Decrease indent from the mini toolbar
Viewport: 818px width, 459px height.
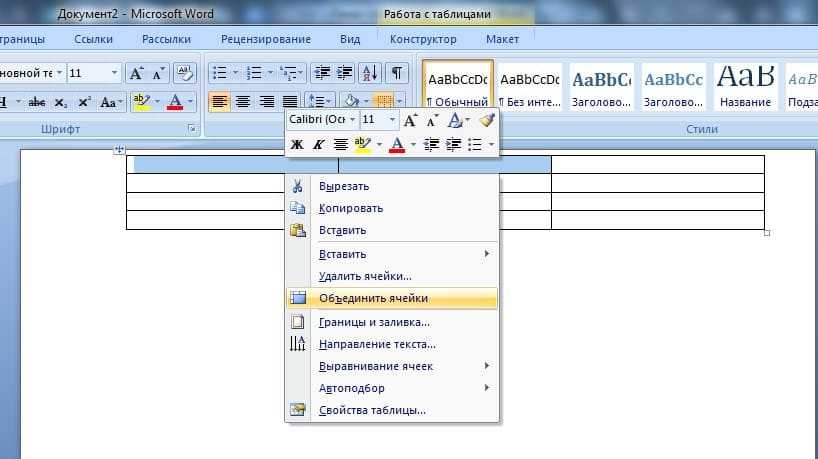click(x=431, y=144)
